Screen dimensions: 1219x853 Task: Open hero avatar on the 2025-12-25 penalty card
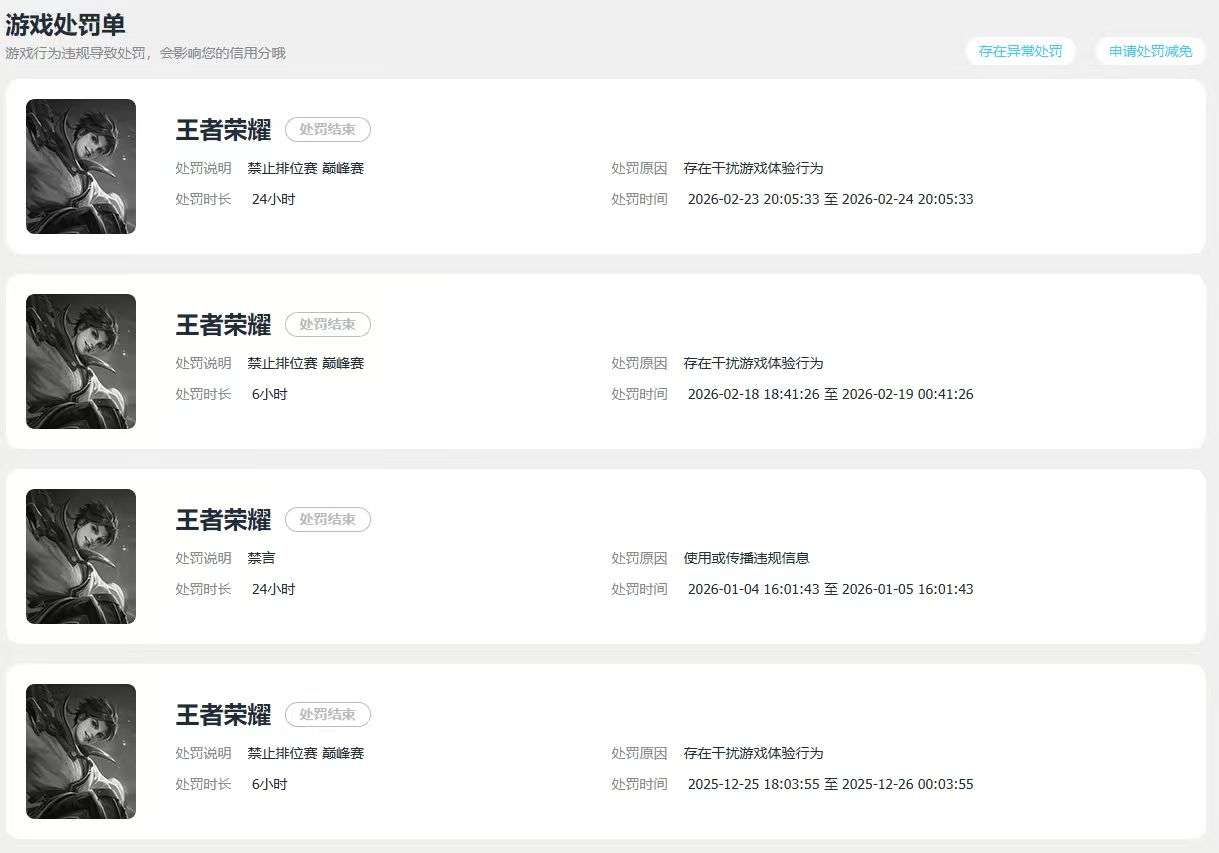tap(81, 751)
